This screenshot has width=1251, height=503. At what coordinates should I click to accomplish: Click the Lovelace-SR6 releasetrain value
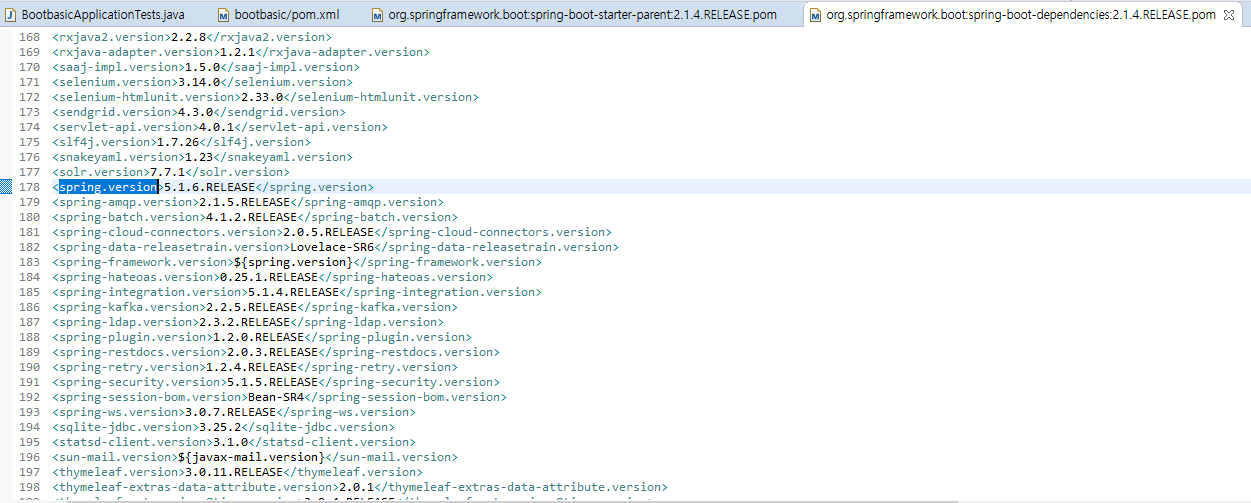tap(332, 247)
